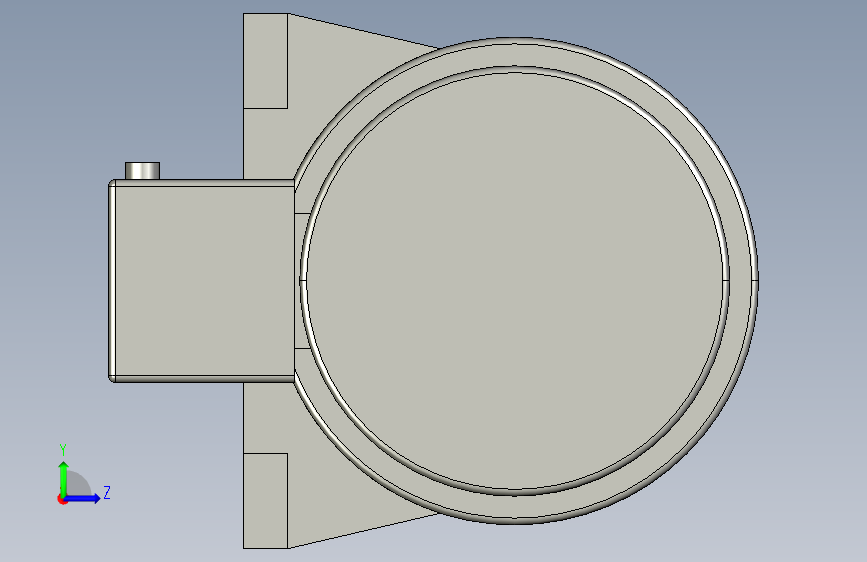Select the upper rectangular mounting tab
Screen dimensions: 867x562
click(265, 61)
